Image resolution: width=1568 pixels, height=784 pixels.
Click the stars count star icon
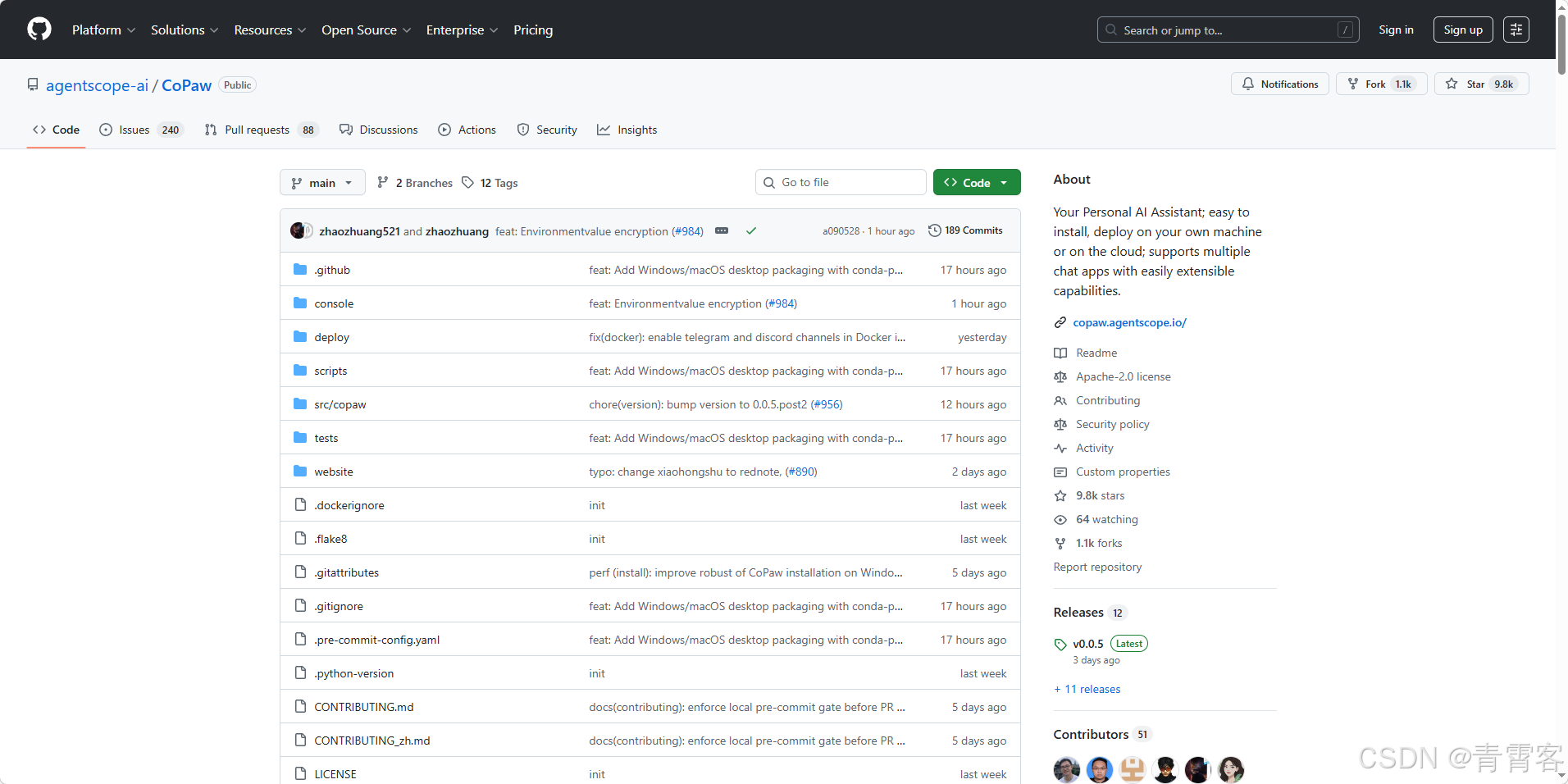(x=1060, y=496)
